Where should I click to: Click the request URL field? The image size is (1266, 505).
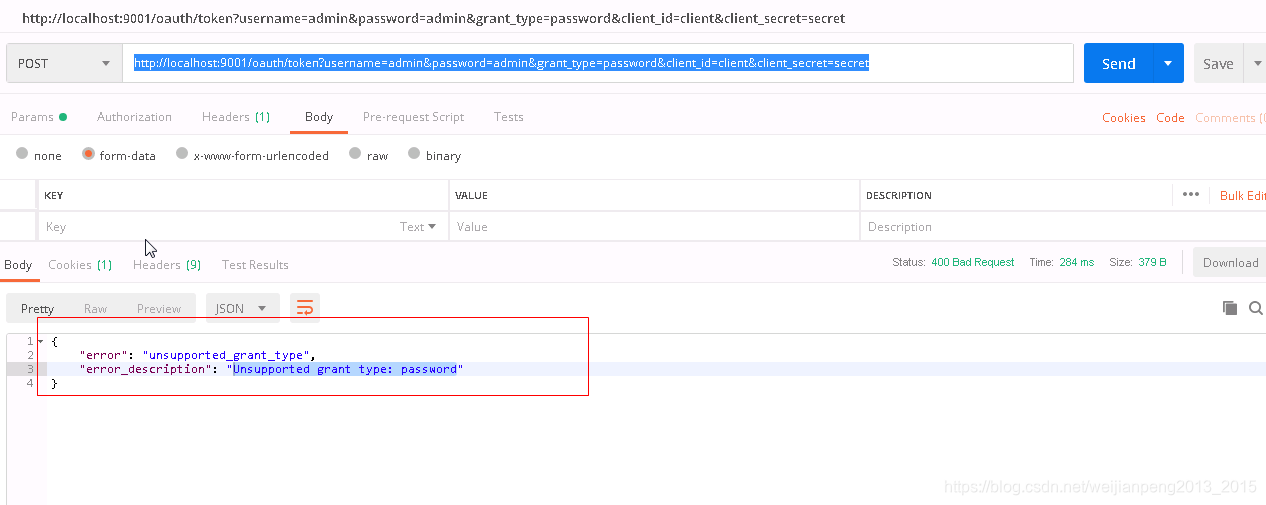click(x=598, y=63)
